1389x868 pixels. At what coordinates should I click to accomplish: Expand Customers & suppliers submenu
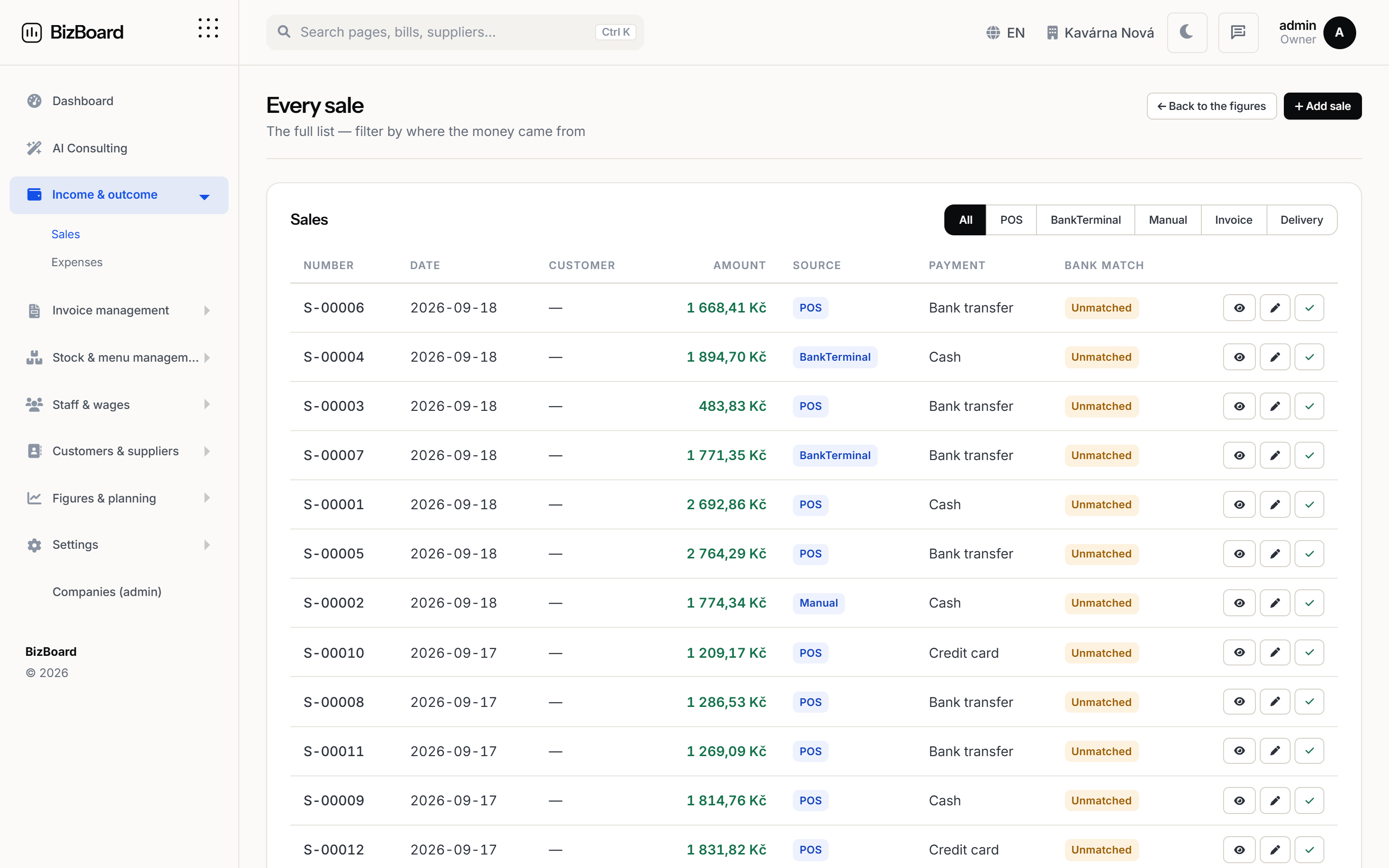coord(119,451)
